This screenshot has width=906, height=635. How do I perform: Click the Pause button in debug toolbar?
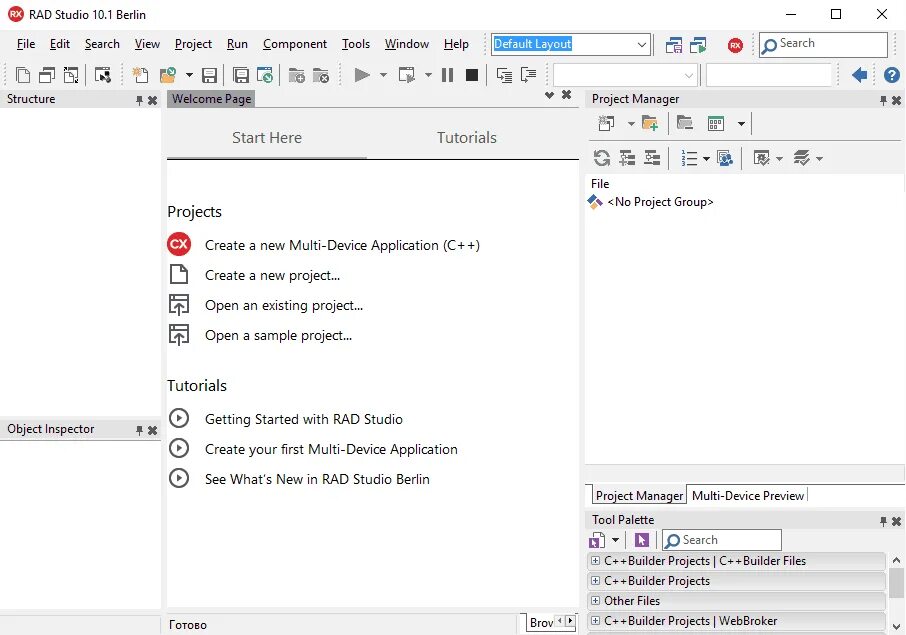tap(447, 75)
